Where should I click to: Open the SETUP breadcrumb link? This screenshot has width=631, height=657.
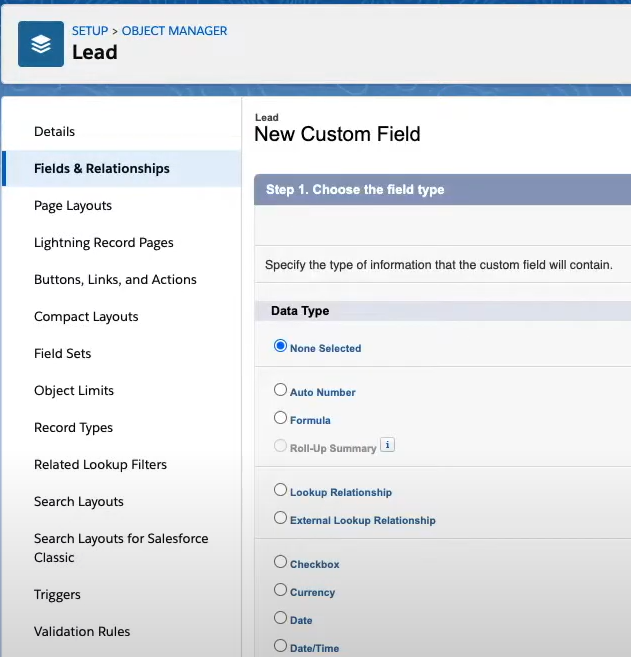(x=90, y=31)
